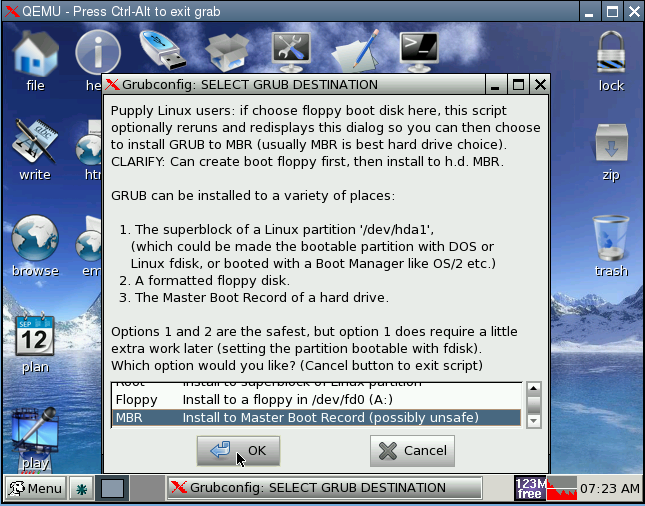Launch the USB drive mount icon

coord(162,51)
